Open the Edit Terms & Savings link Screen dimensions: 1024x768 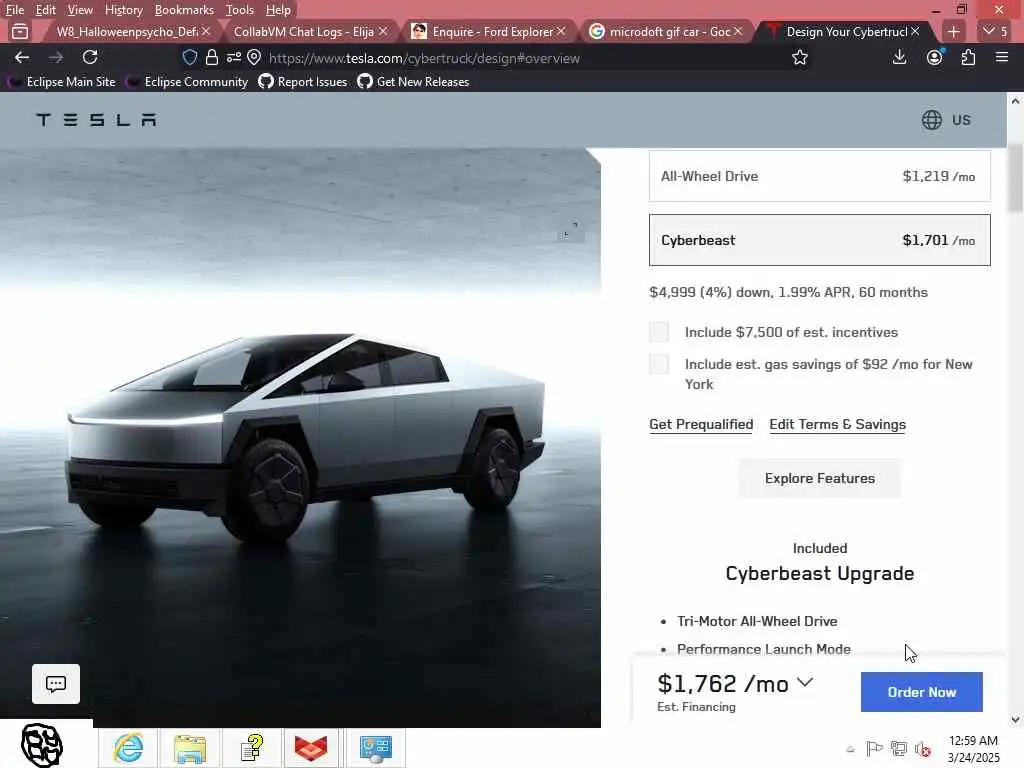tap(837, 424)
